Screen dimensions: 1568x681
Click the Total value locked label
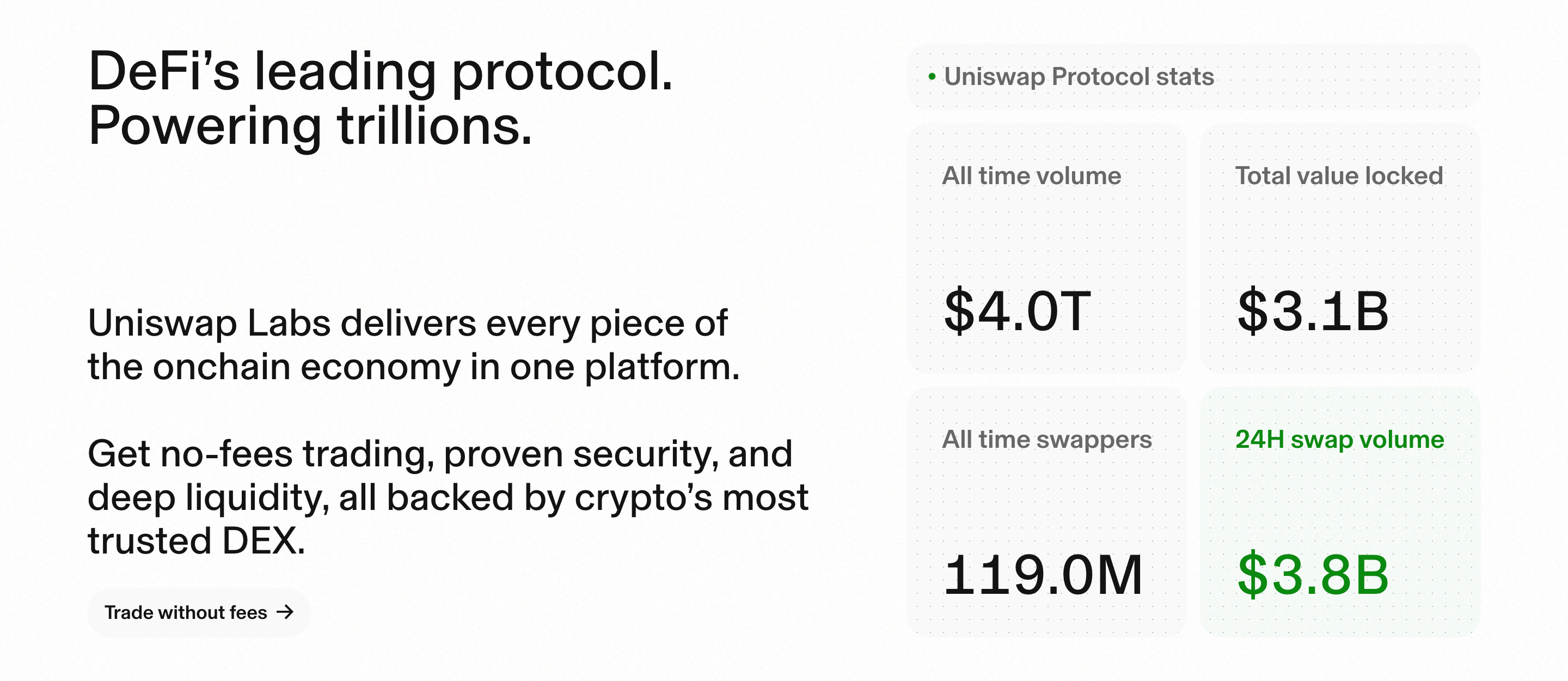pyautogui.click(x=1339, y=175)
